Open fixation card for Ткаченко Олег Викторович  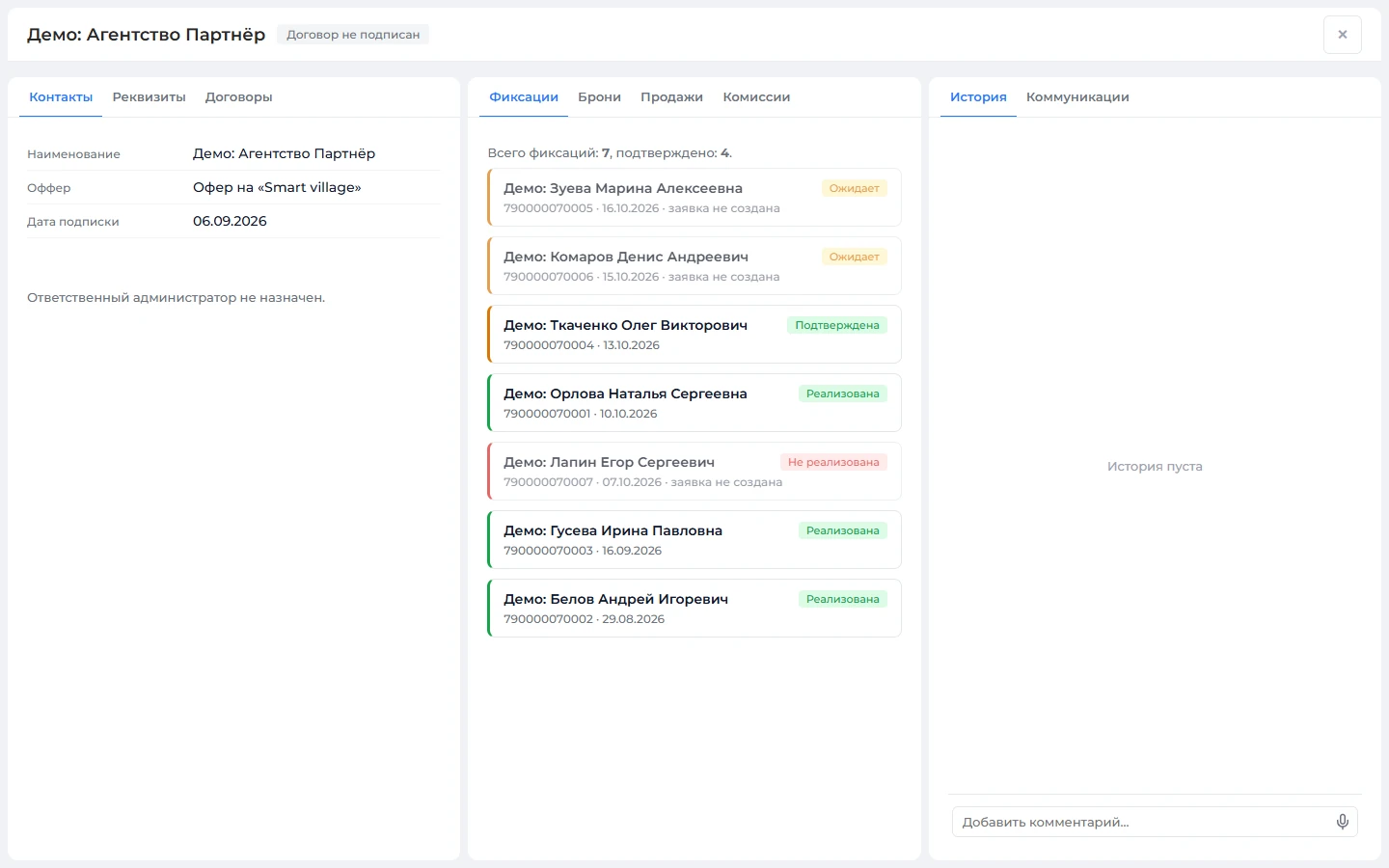(x=694, y=335)
